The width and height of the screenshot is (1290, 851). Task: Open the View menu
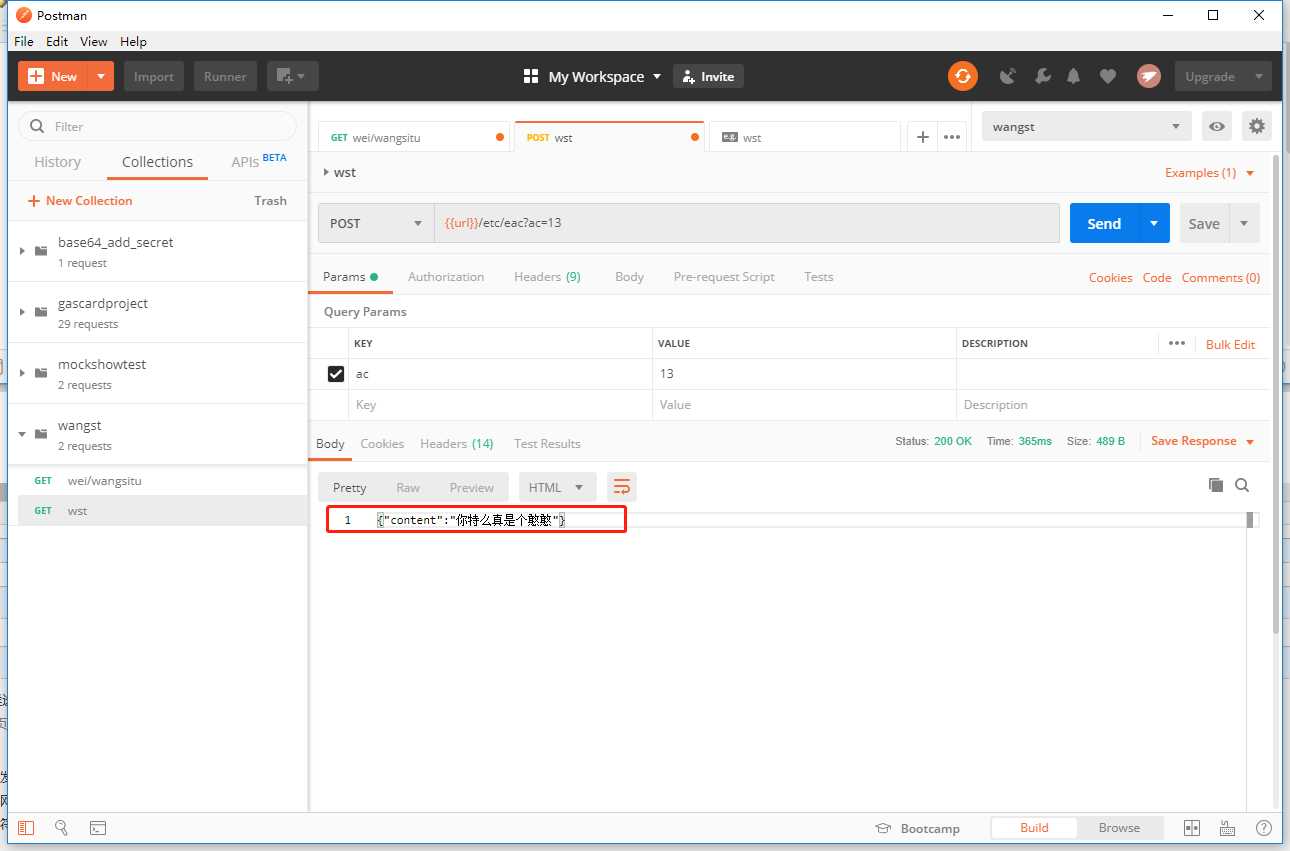coord(94,41)
